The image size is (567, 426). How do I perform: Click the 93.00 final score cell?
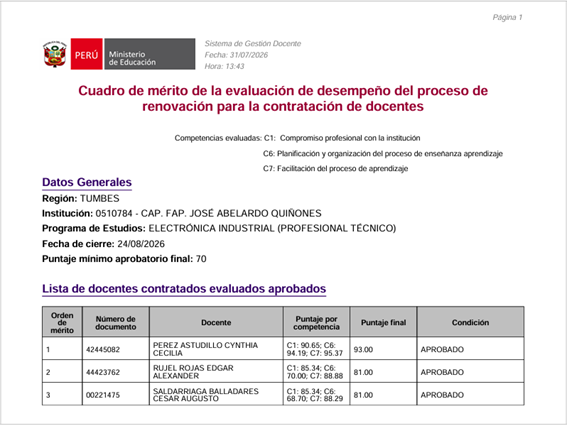383,349
